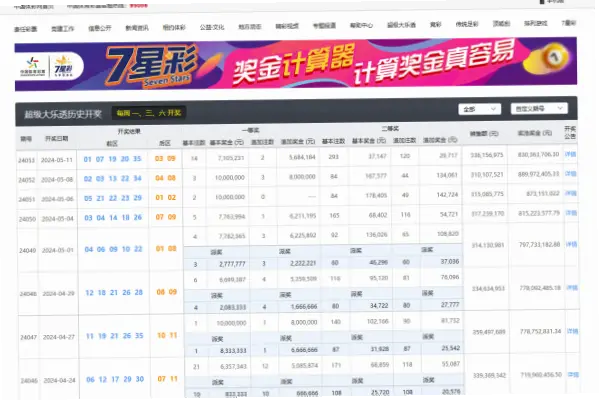Open 详情 for draw 24052
Image resolution: width=599 pixels, height=401 pixels.
pyautogui.click(x=570, y=174)
